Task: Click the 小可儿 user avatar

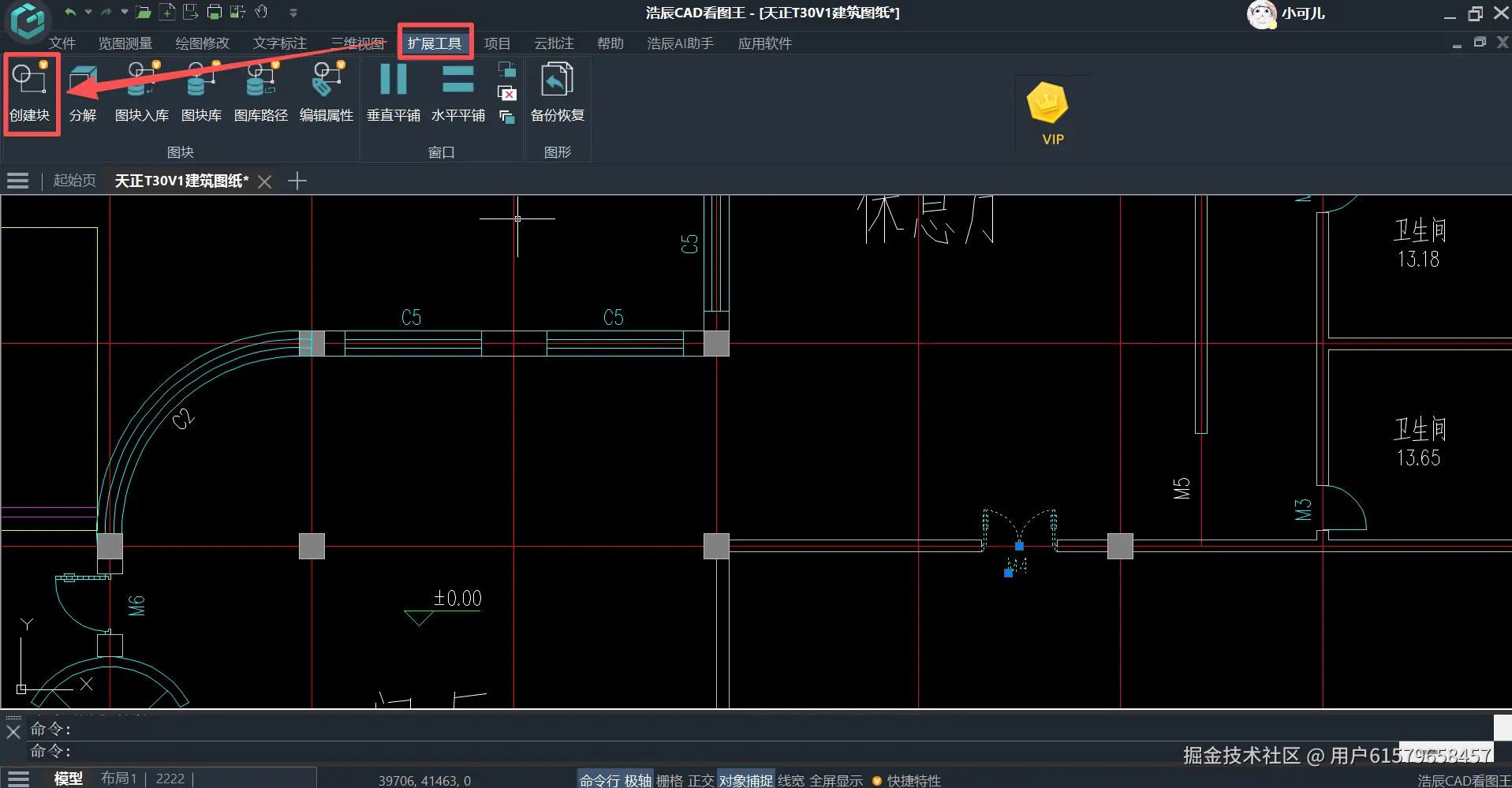Action: pos(1261,14)
